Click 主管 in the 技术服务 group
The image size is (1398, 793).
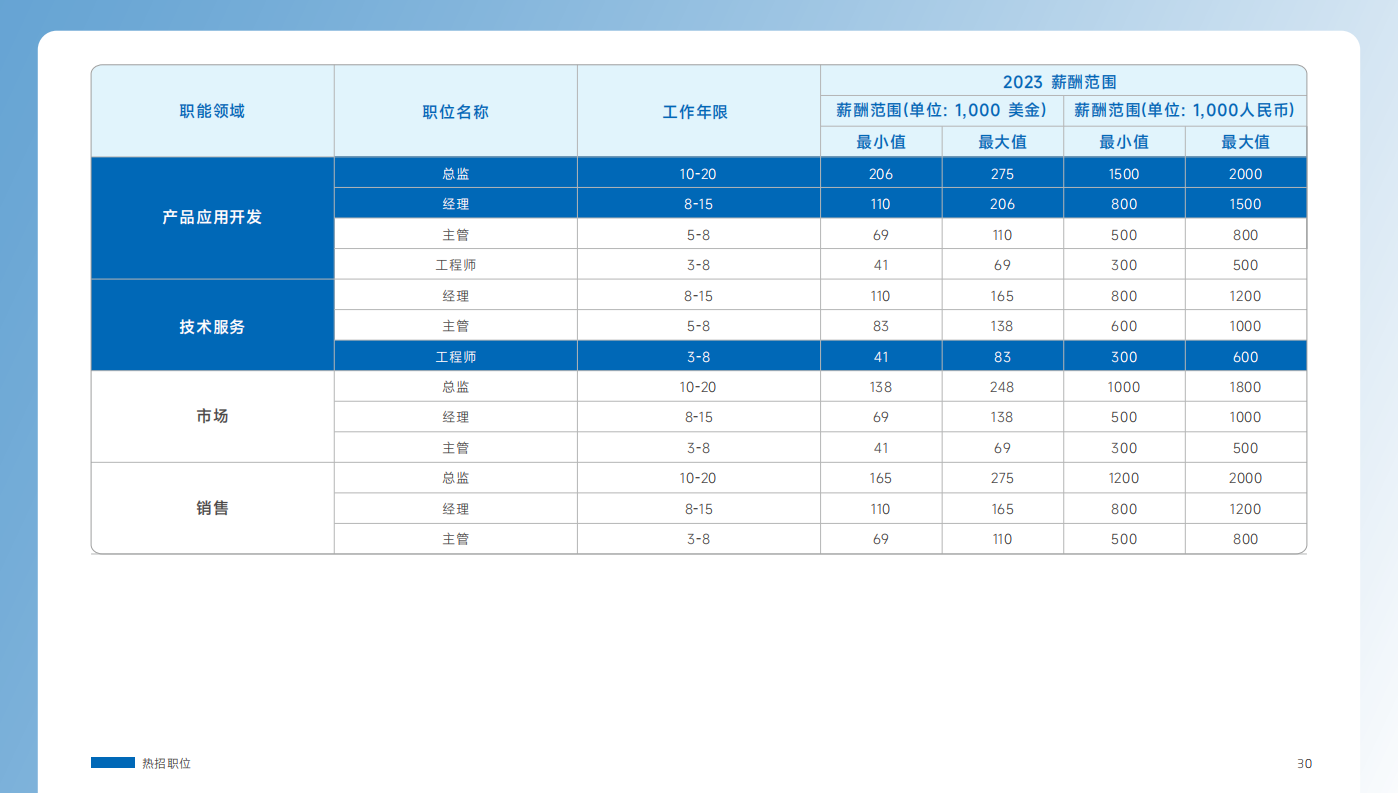[456, 326]
